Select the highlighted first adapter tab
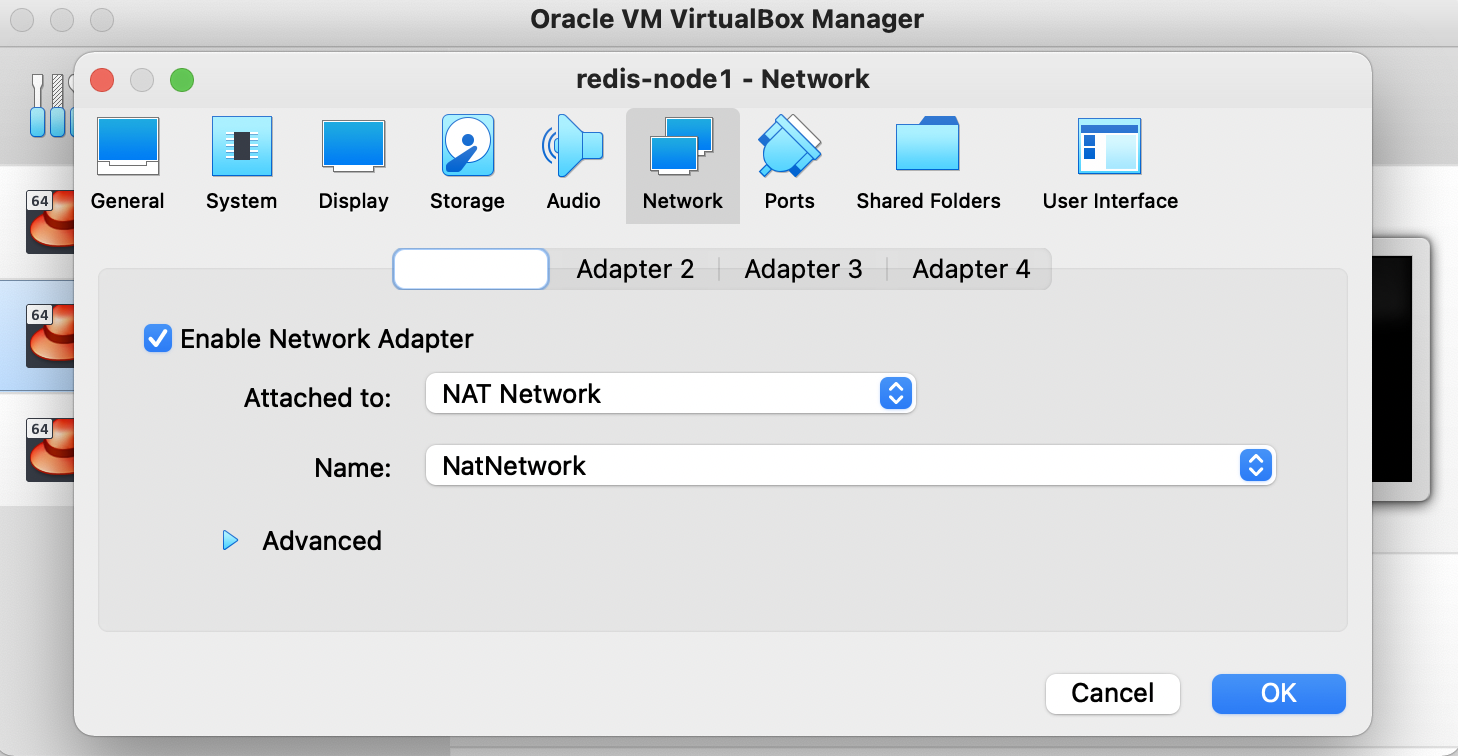 tap(471, 269)
